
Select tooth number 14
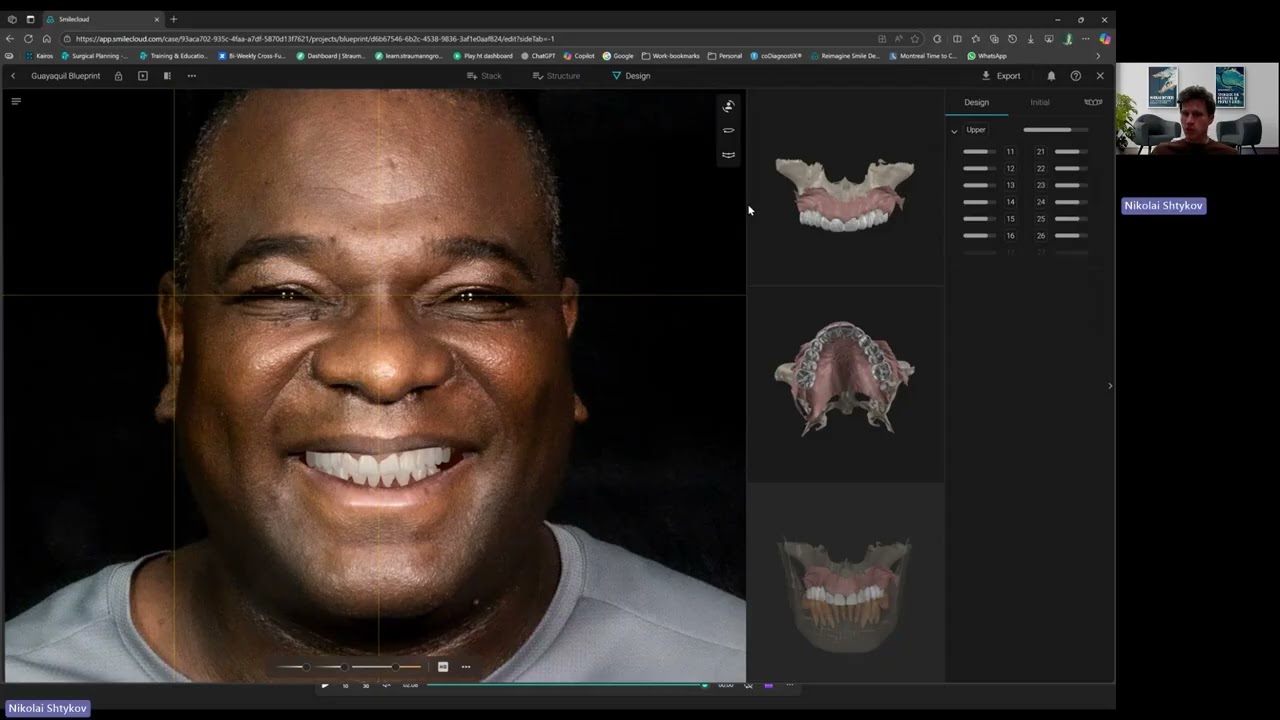(x=1010, y=202)
